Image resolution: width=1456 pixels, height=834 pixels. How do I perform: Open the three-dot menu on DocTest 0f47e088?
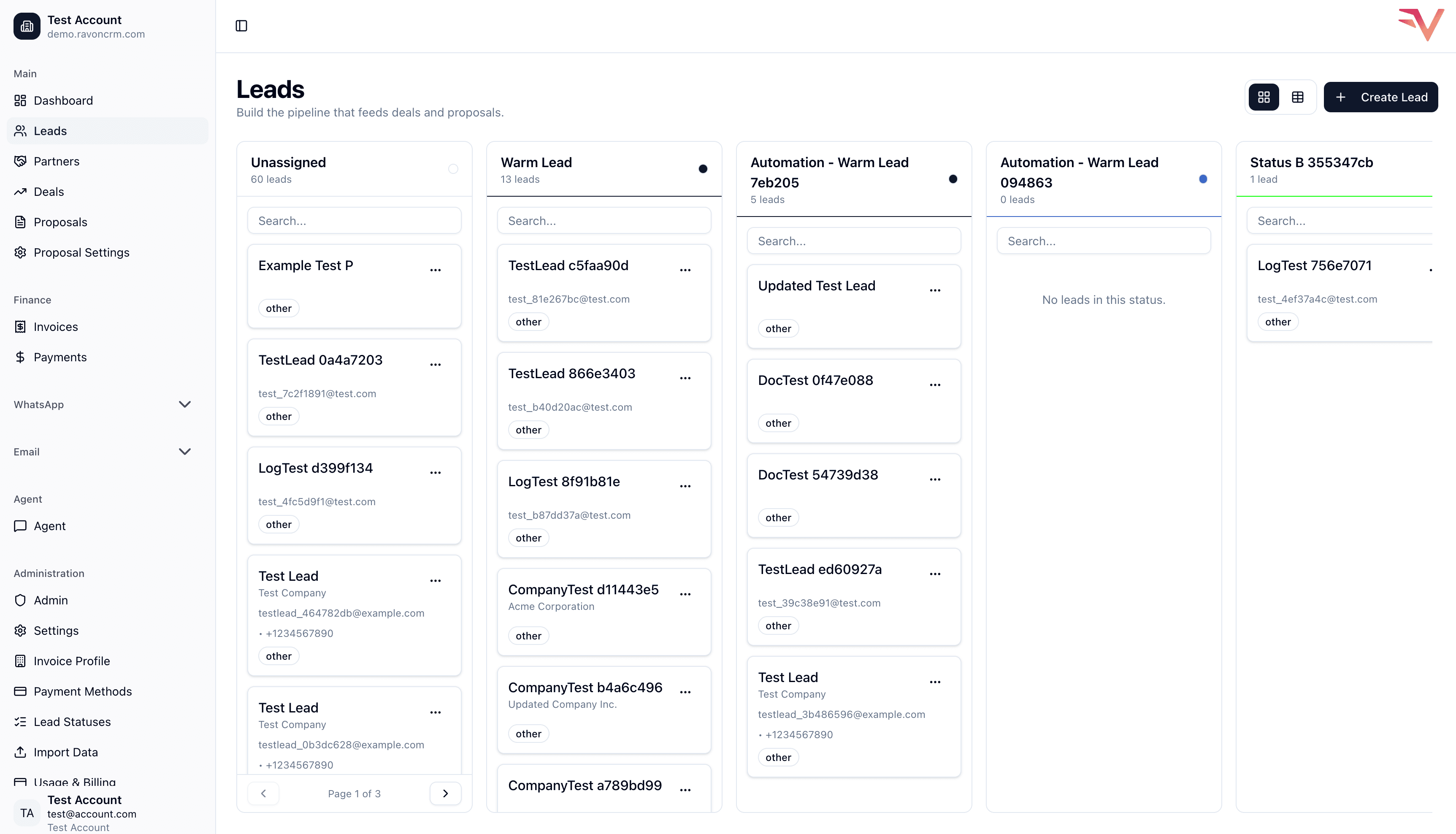[935, 385]
